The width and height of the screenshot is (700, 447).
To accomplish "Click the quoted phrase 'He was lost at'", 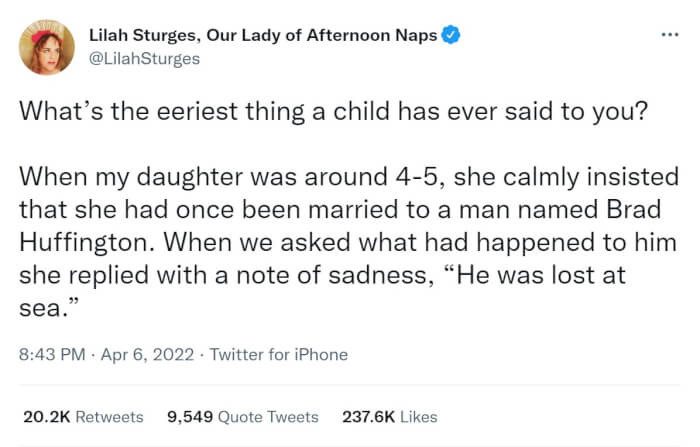I will (541, 276).
